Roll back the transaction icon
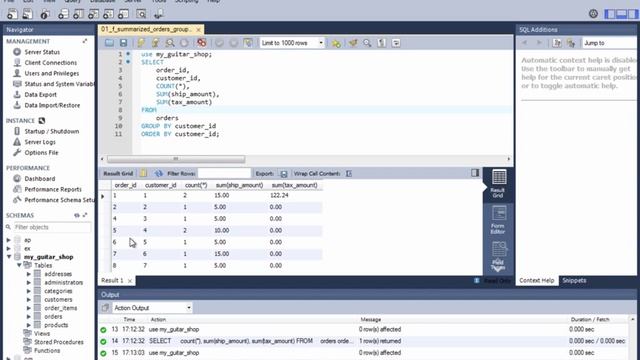Viewport: 640px width, 360px height. [233, 43]
